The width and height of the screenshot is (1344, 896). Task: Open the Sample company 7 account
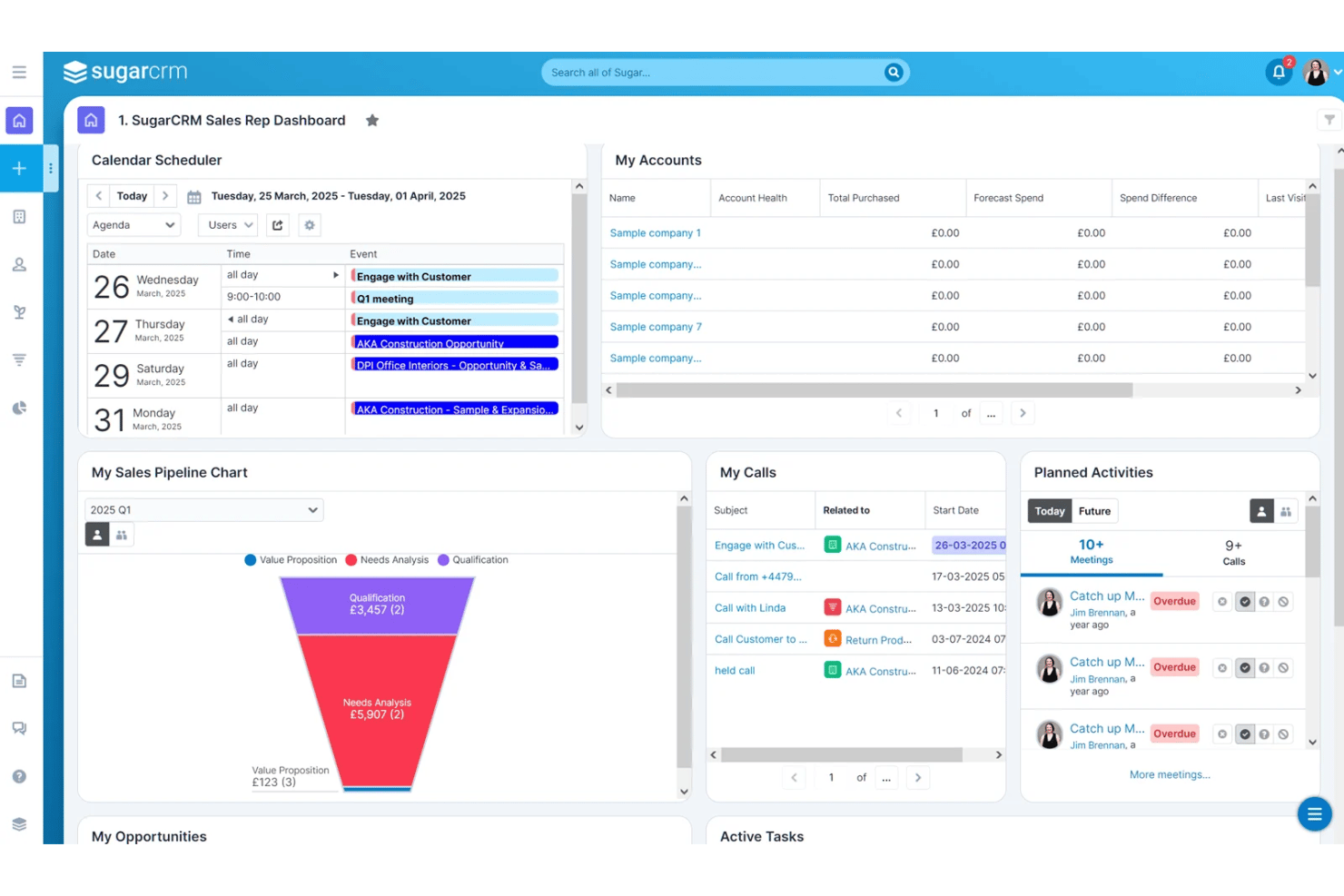tap(656, 327)
